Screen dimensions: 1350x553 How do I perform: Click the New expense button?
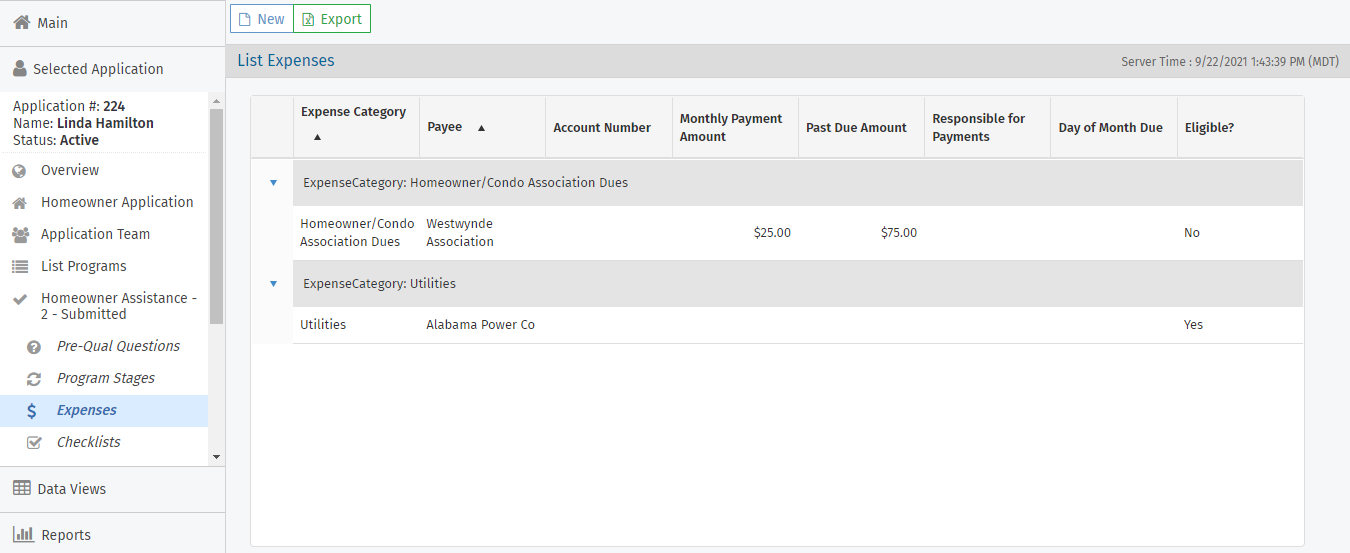pyautogui.click(x=262, y=19)
